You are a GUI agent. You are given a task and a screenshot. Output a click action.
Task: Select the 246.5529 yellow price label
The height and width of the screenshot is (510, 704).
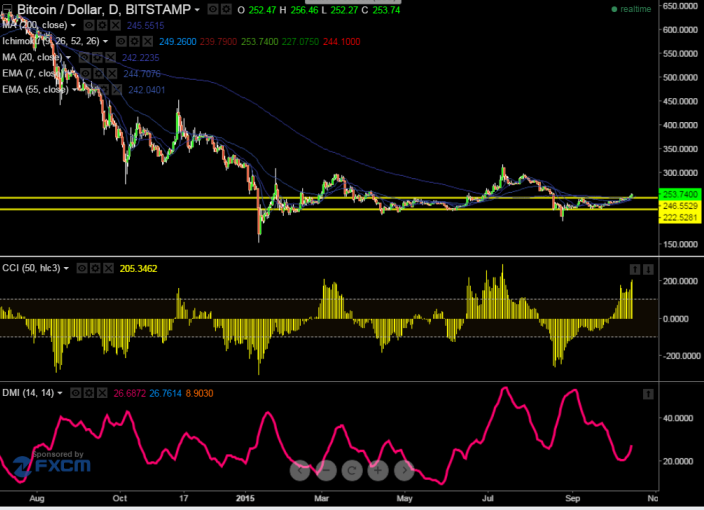pyautogui.click(x=680, y=206)
